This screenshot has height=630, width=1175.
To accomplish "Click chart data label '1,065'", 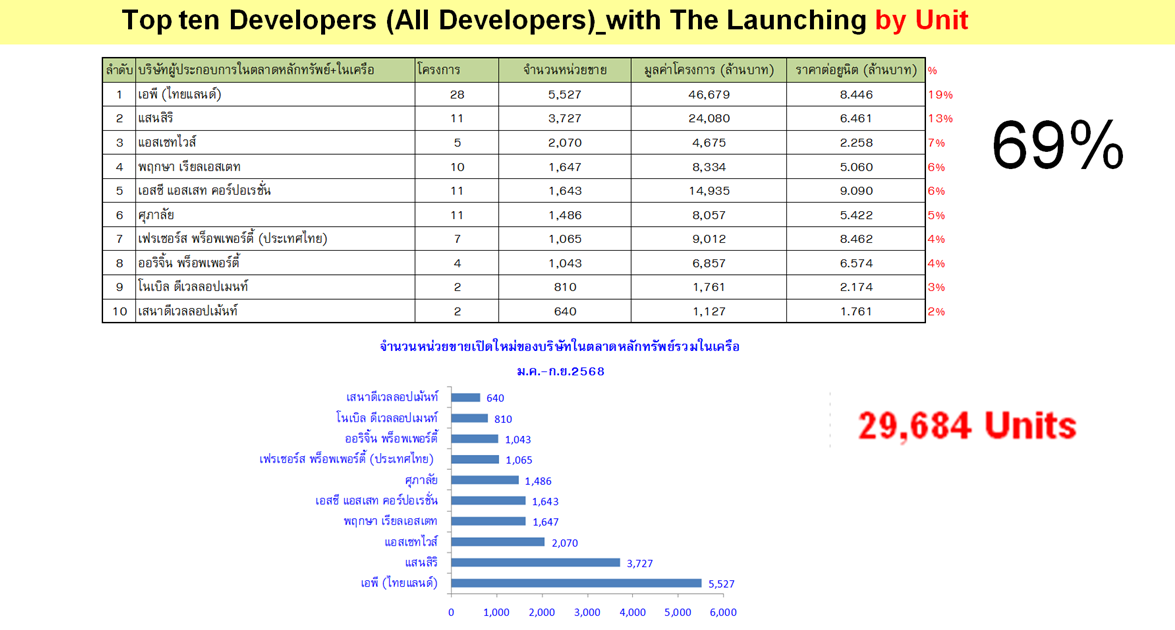I will pyautogui.click(x=519, y=460).
